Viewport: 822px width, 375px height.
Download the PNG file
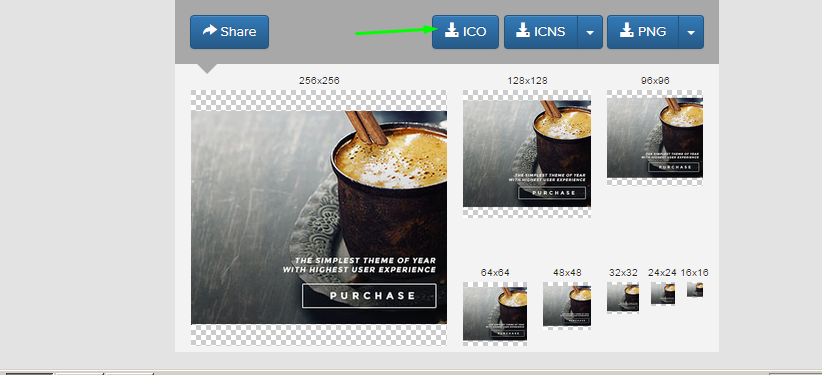click(643, 32)
